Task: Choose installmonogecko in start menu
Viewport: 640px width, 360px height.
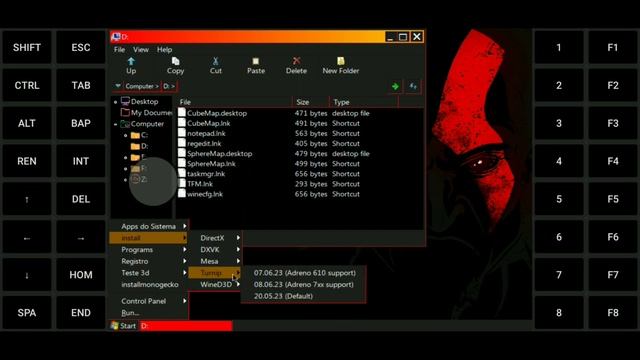Action: [149, 284]
